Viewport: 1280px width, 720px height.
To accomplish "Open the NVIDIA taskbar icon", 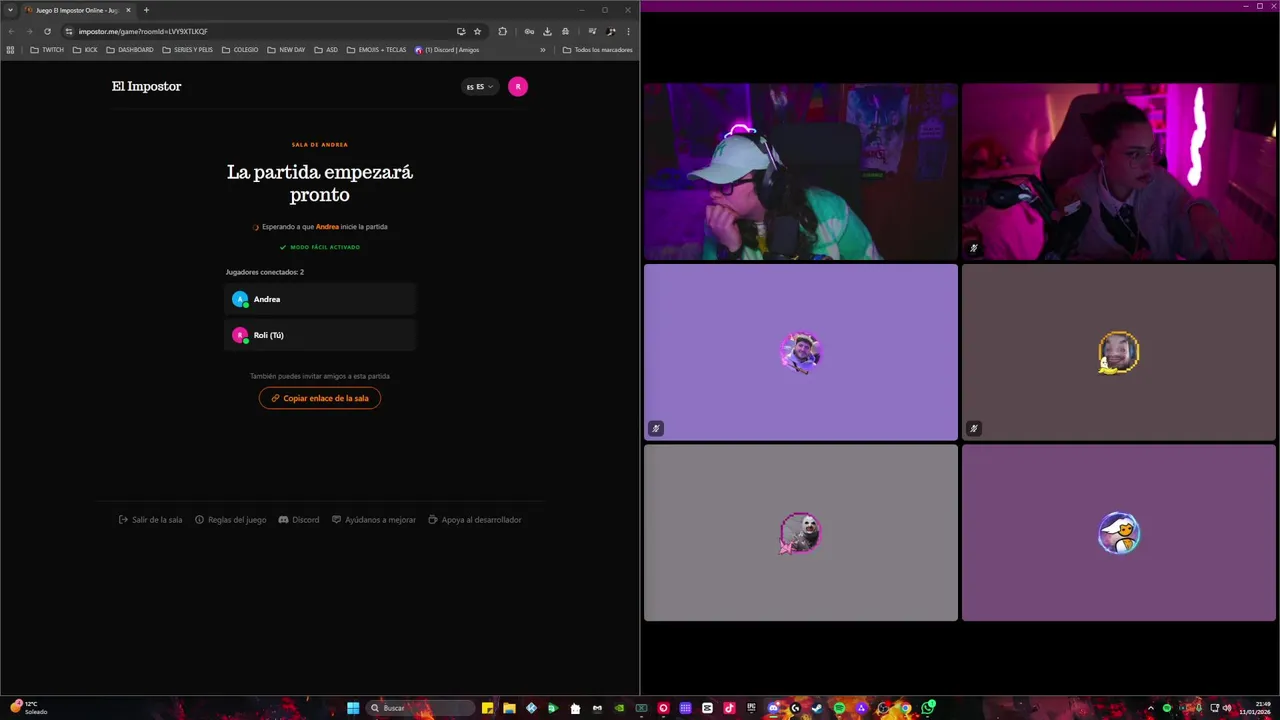I will [619, 708].
